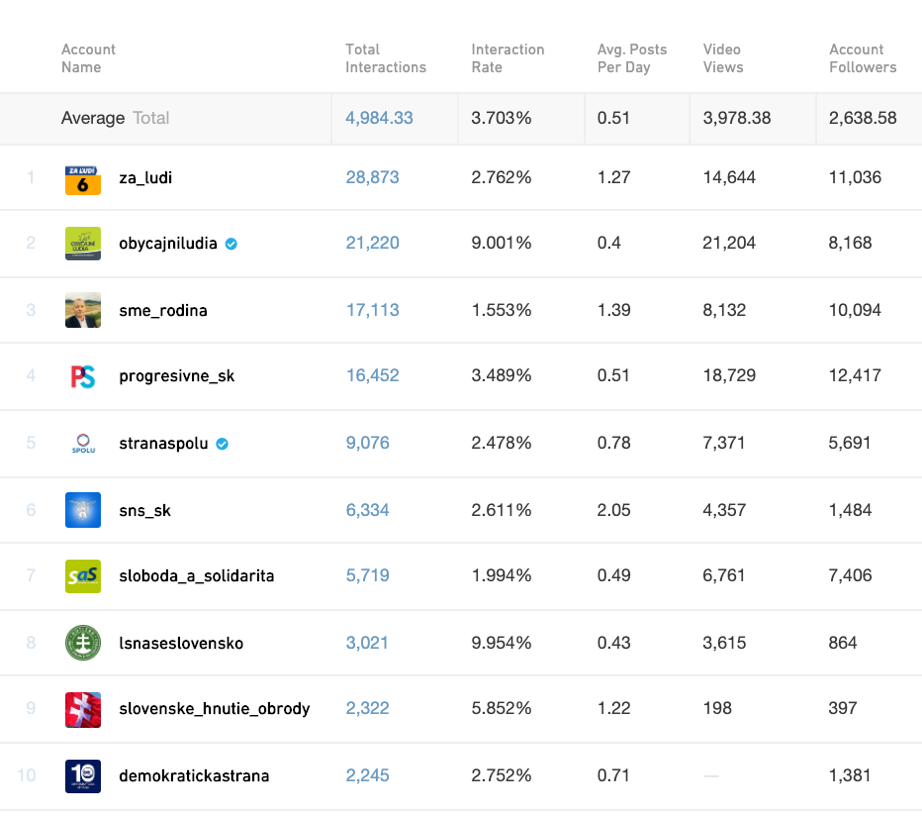
Task: Click demokratickastrana total interactions 2,245
Action: (x=368, y=776)
